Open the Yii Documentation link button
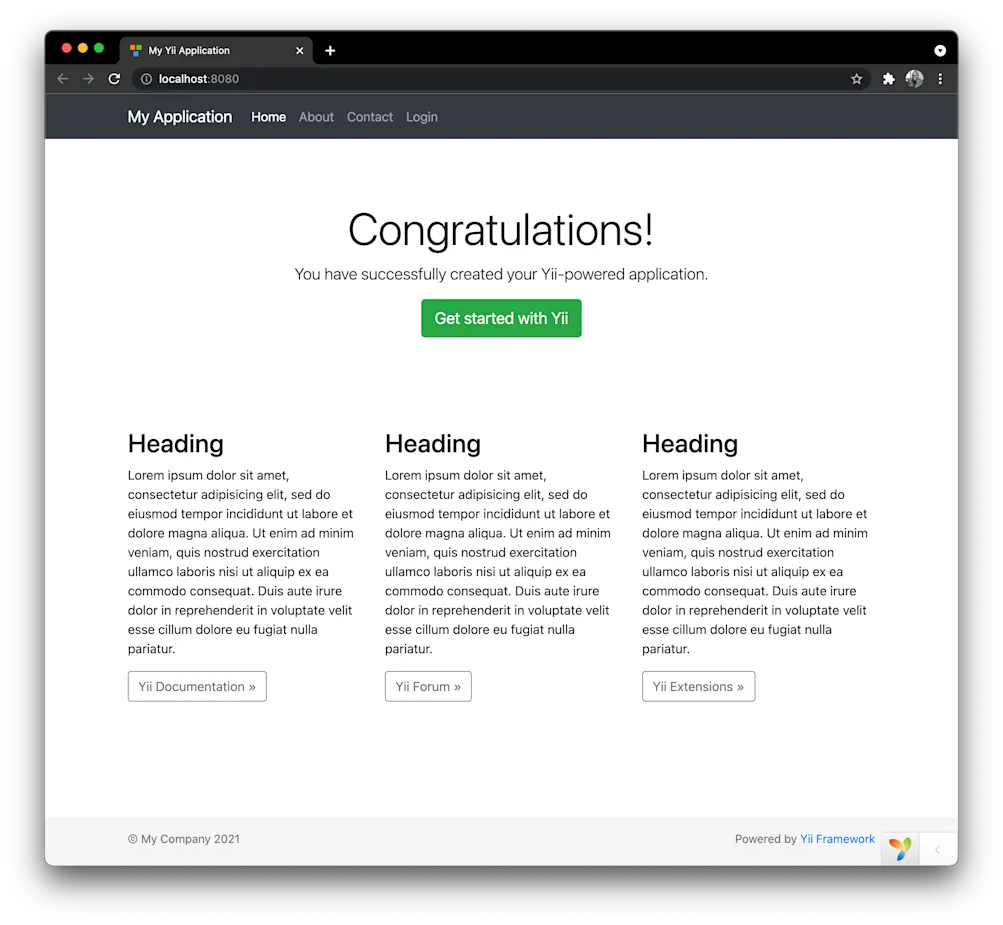This screenshot has width=1003, height=925. [x=197, y=686]
